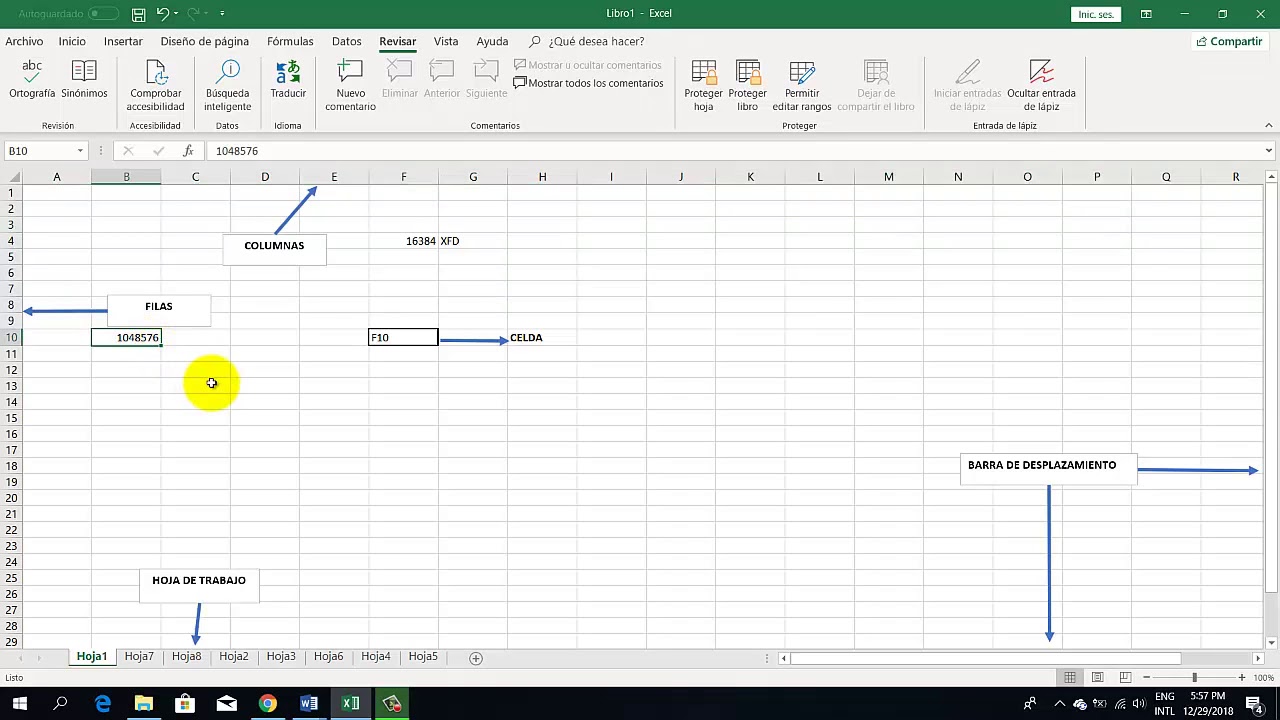Click the Compartir button
Viewport: 1280px width, 720px height.
point(1229,42)
